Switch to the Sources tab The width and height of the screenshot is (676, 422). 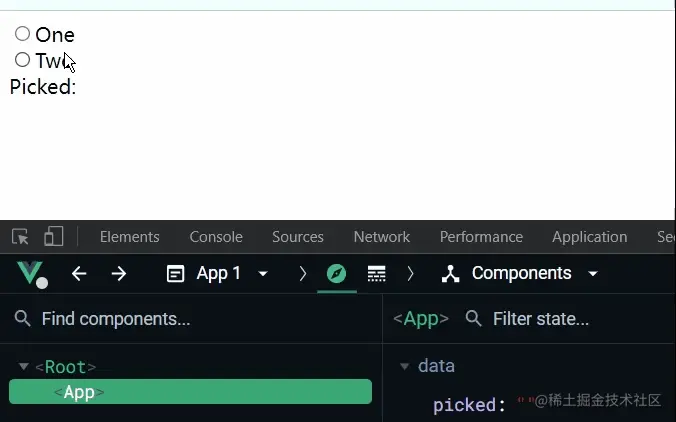[297, 237]
